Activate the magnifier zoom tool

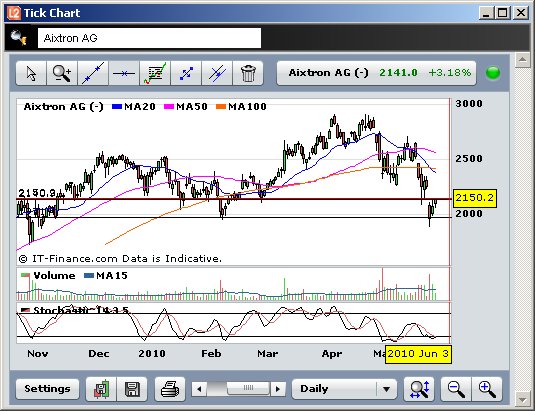(x=62, y=73)
